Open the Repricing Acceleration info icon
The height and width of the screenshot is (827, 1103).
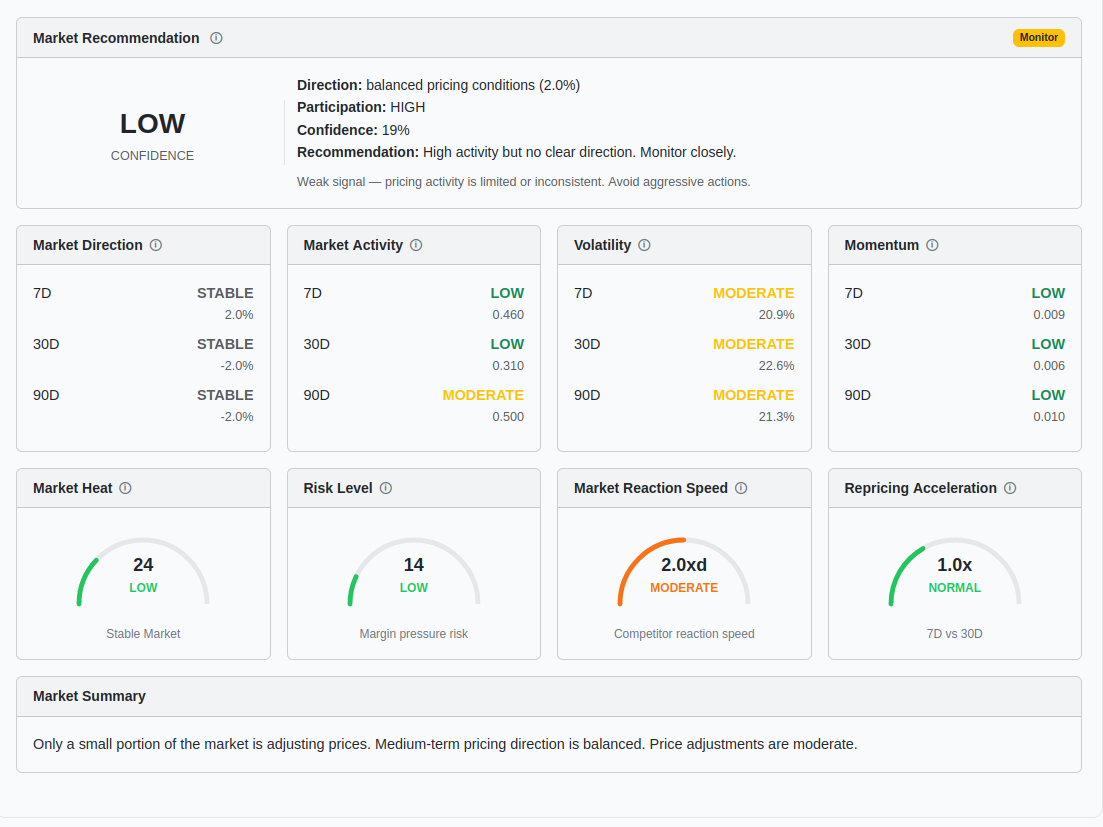[x=1010, y=488]
